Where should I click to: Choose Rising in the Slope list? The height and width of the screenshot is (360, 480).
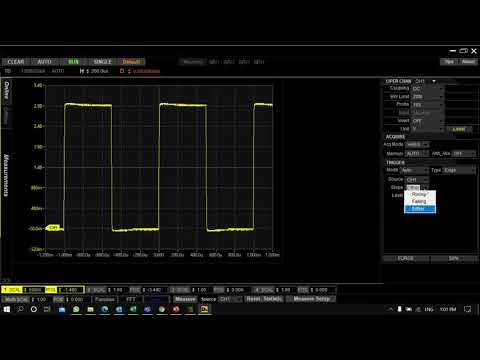coord(420,194)
